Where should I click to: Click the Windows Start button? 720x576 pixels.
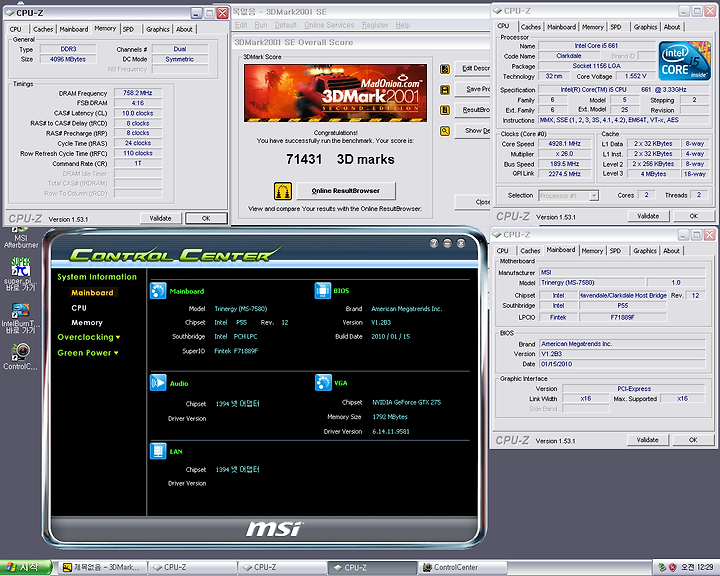[x=26, y=567]
